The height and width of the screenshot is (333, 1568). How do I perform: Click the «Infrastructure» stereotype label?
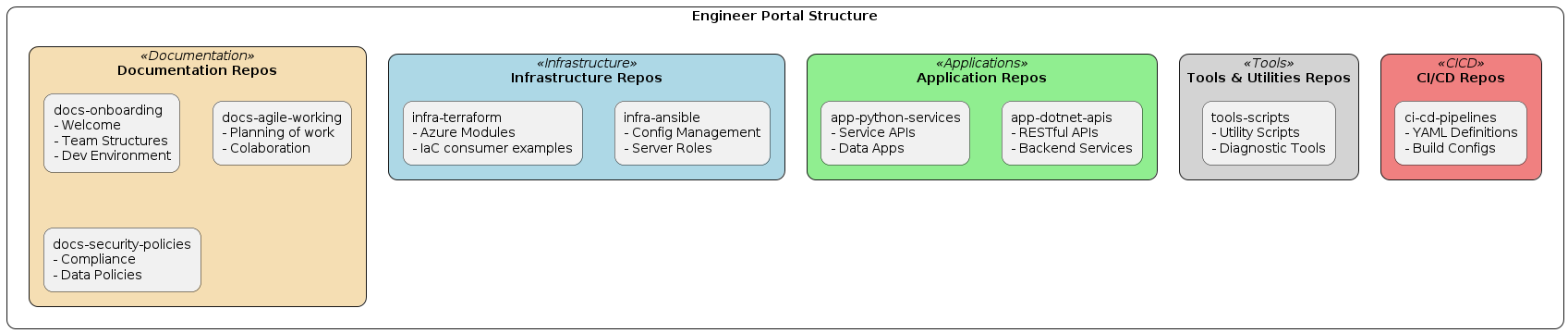(x=586, y=63)
